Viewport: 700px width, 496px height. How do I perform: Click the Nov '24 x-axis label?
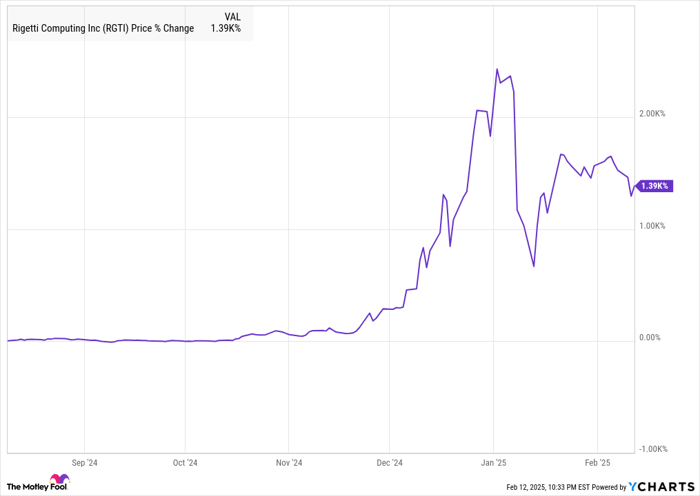(x=288, y=463)
